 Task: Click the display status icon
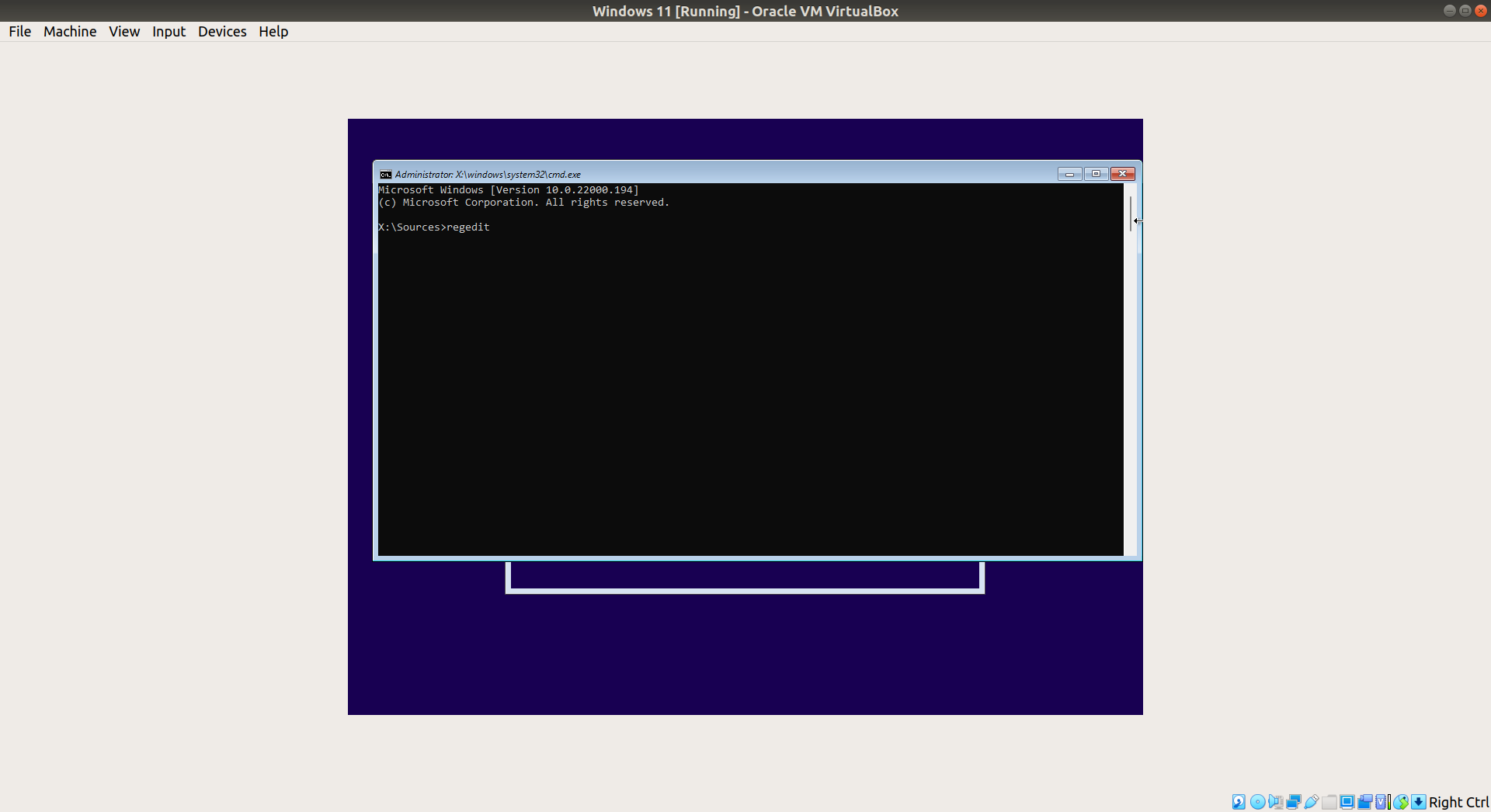coord(1347,802)
